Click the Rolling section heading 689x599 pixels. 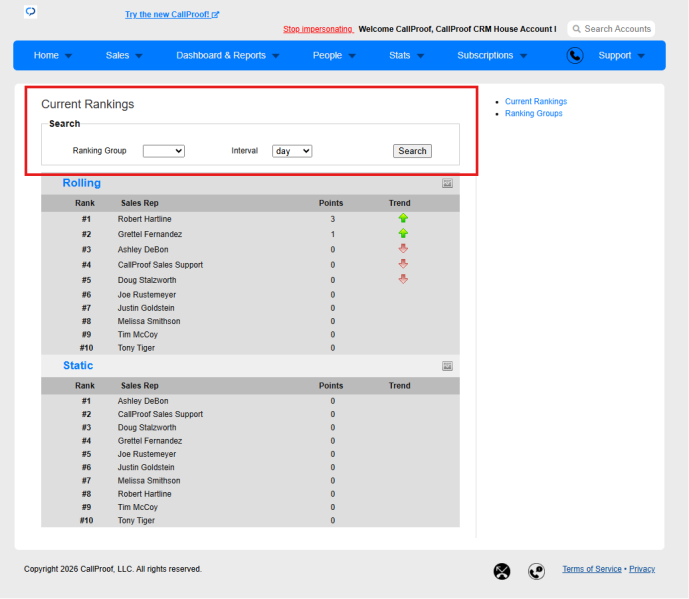coord(82,183)
